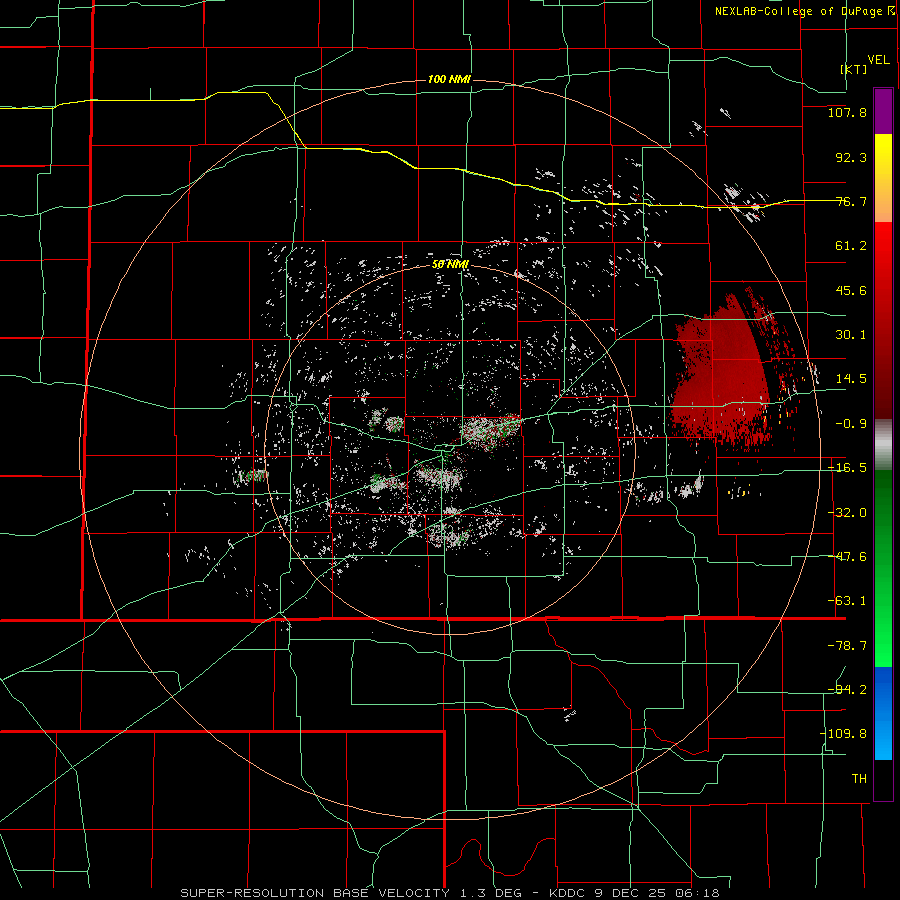Viewport: 900px width, 900px height.
Task: Click the blue segment of the color bar
Action: click(883, 713)
